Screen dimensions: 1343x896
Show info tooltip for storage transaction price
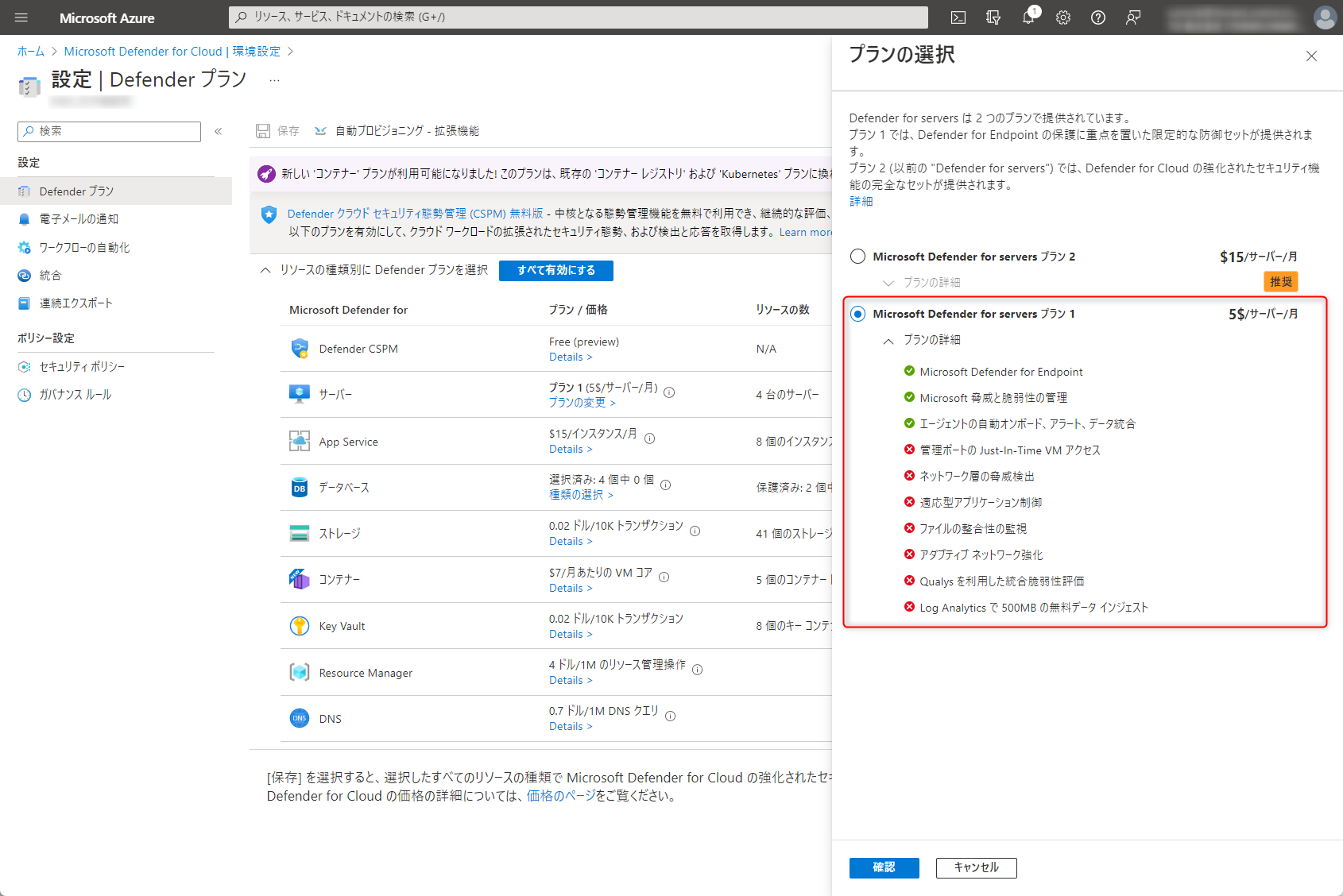(x=695, y=531)
